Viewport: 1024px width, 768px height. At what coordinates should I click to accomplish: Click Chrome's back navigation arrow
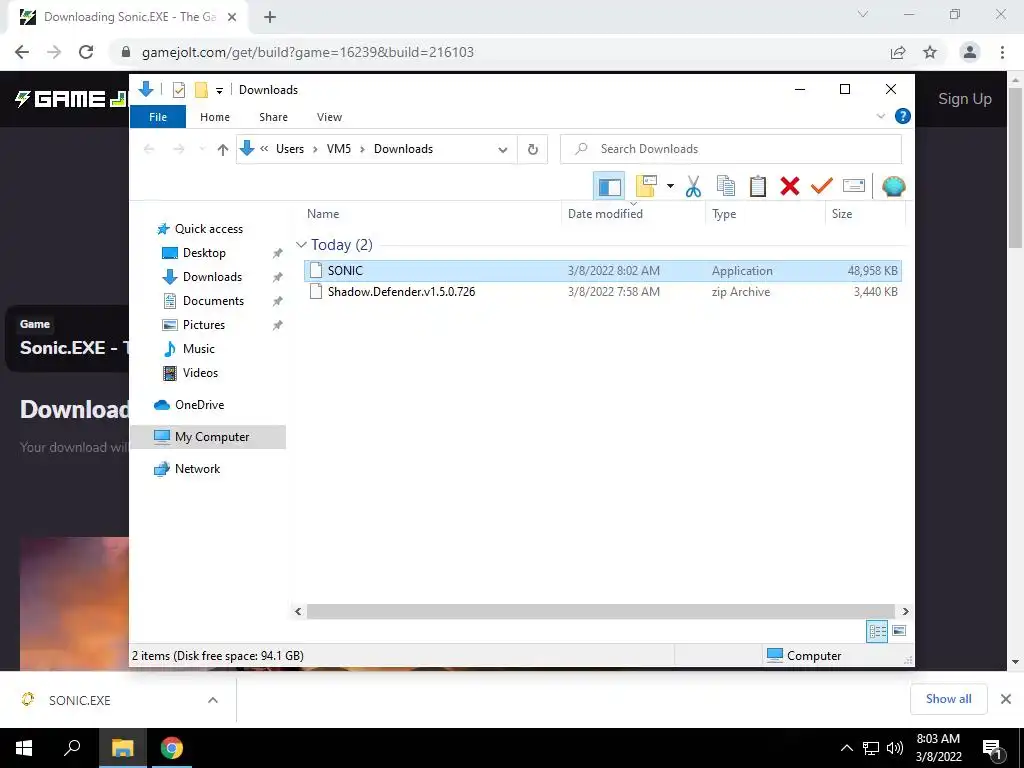pos(22,52)
